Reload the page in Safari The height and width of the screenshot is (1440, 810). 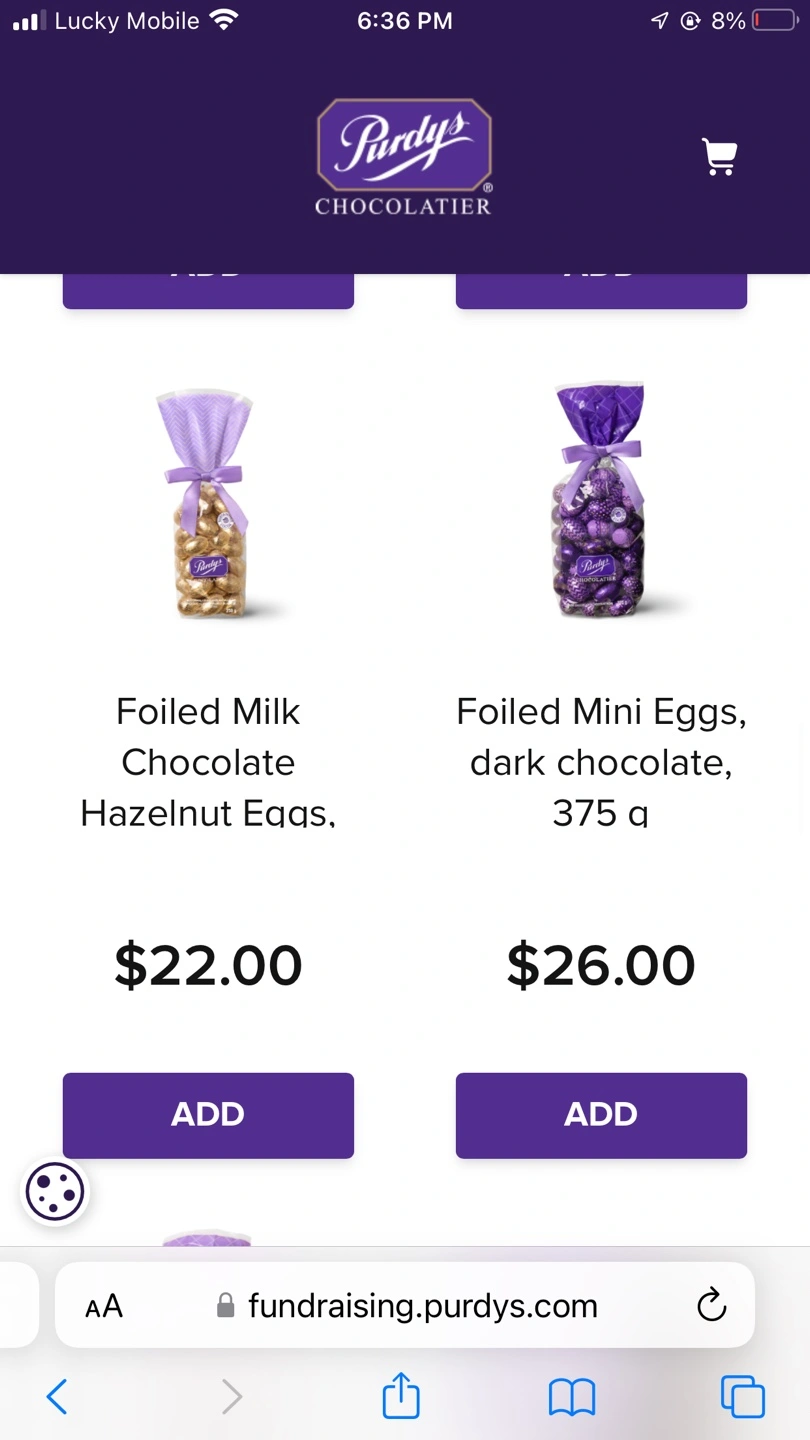[x=711, y=1305]
